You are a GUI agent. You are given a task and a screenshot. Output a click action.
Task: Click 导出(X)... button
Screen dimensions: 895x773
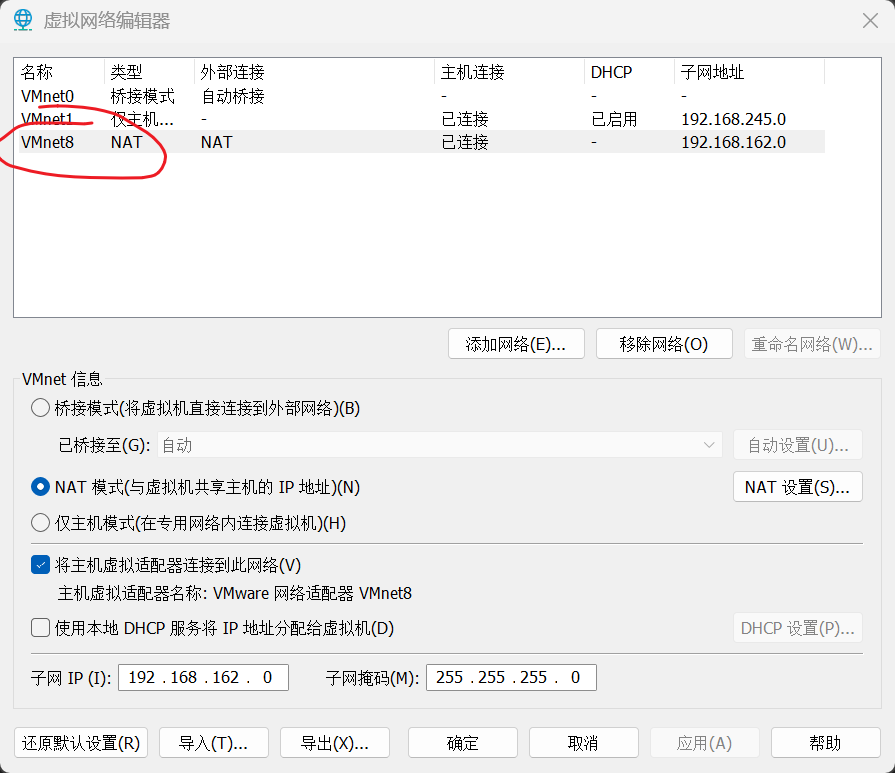click(334, 743)
